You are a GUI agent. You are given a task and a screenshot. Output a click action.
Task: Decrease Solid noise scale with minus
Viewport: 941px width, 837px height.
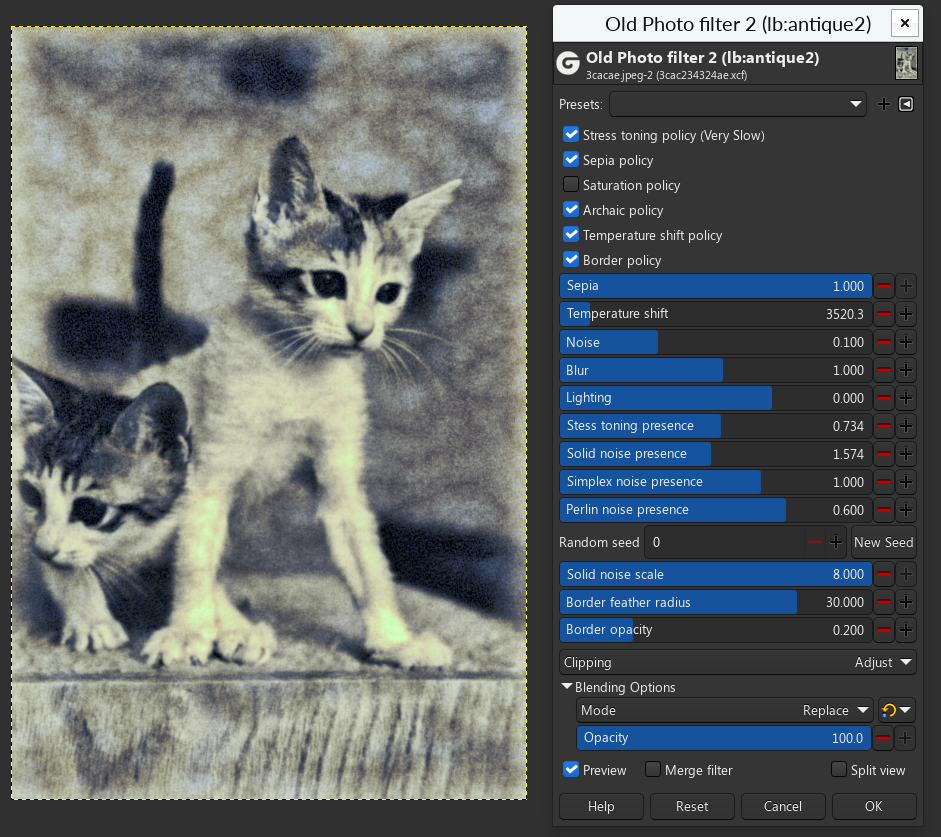click(x=884, y=574)
